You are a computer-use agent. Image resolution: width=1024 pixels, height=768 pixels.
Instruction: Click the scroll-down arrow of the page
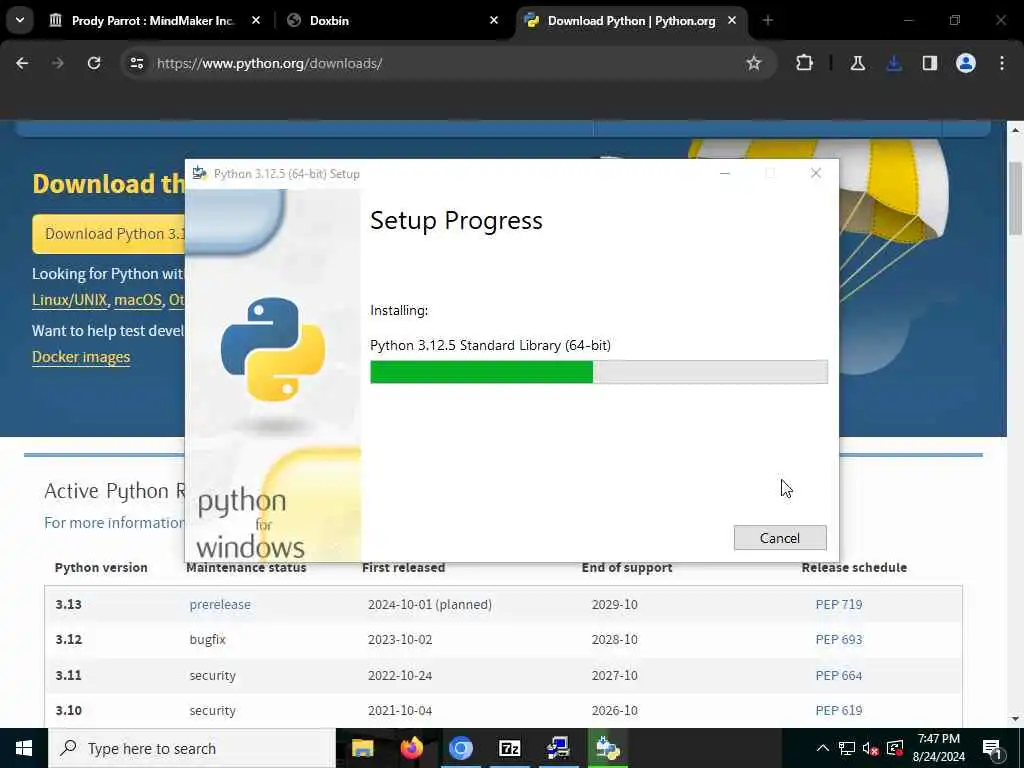pos(1015,719)
